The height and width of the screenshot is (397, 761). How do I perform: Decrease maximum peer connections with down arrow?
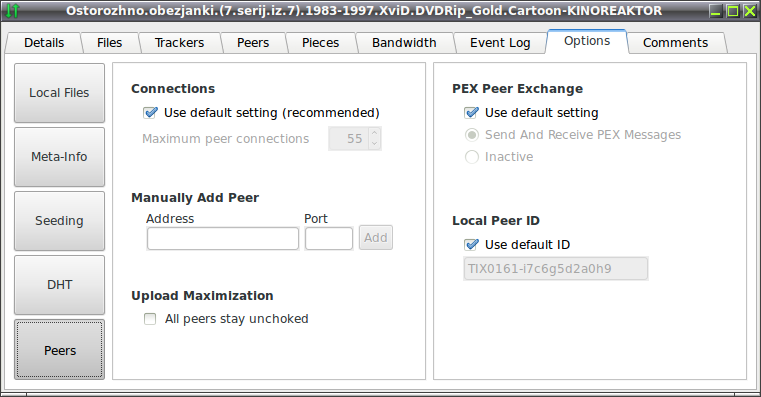pyautogui.click(x=374, y=144)
